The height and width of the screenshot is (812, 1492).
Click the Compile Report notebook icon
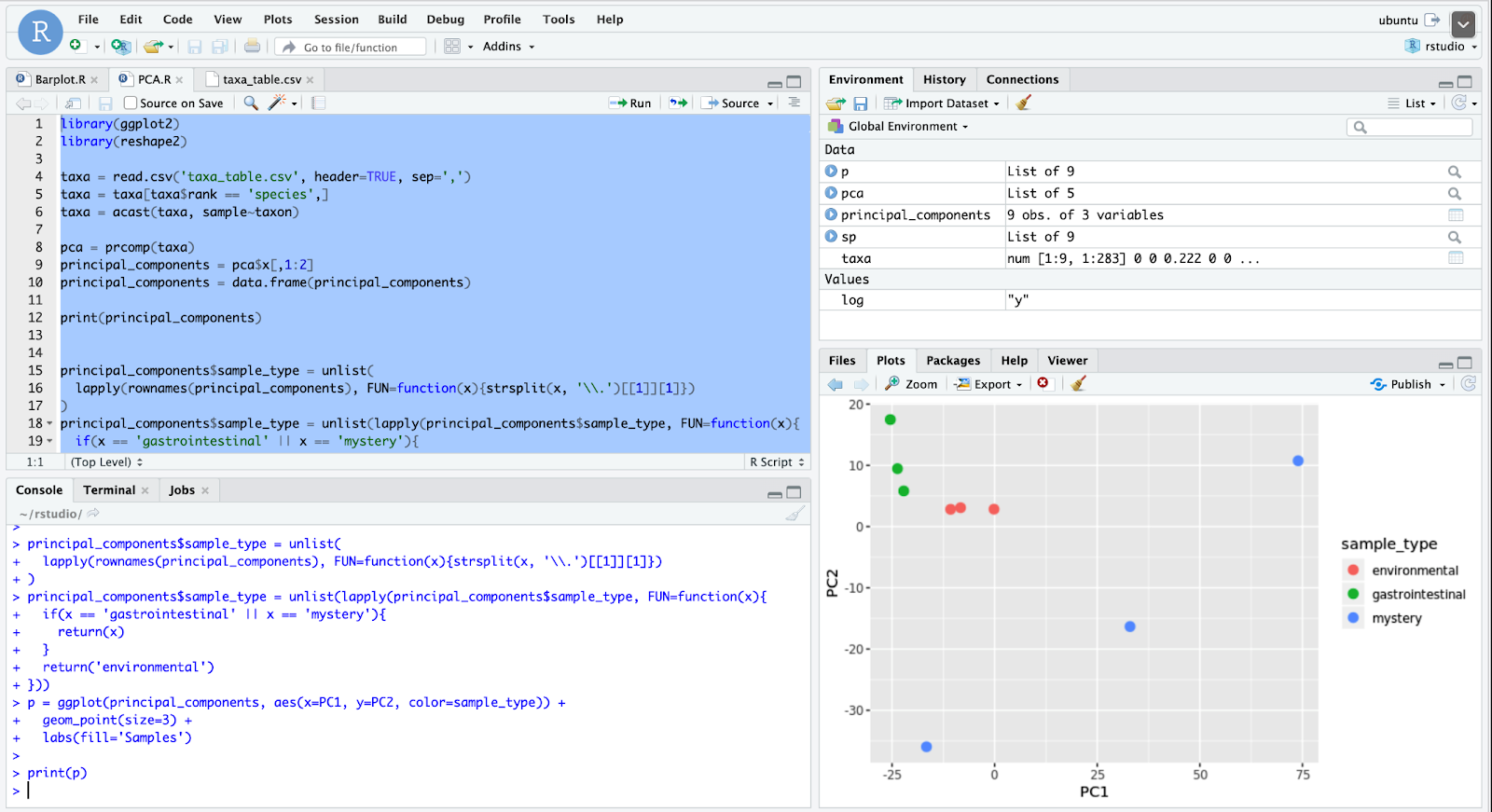318,103
